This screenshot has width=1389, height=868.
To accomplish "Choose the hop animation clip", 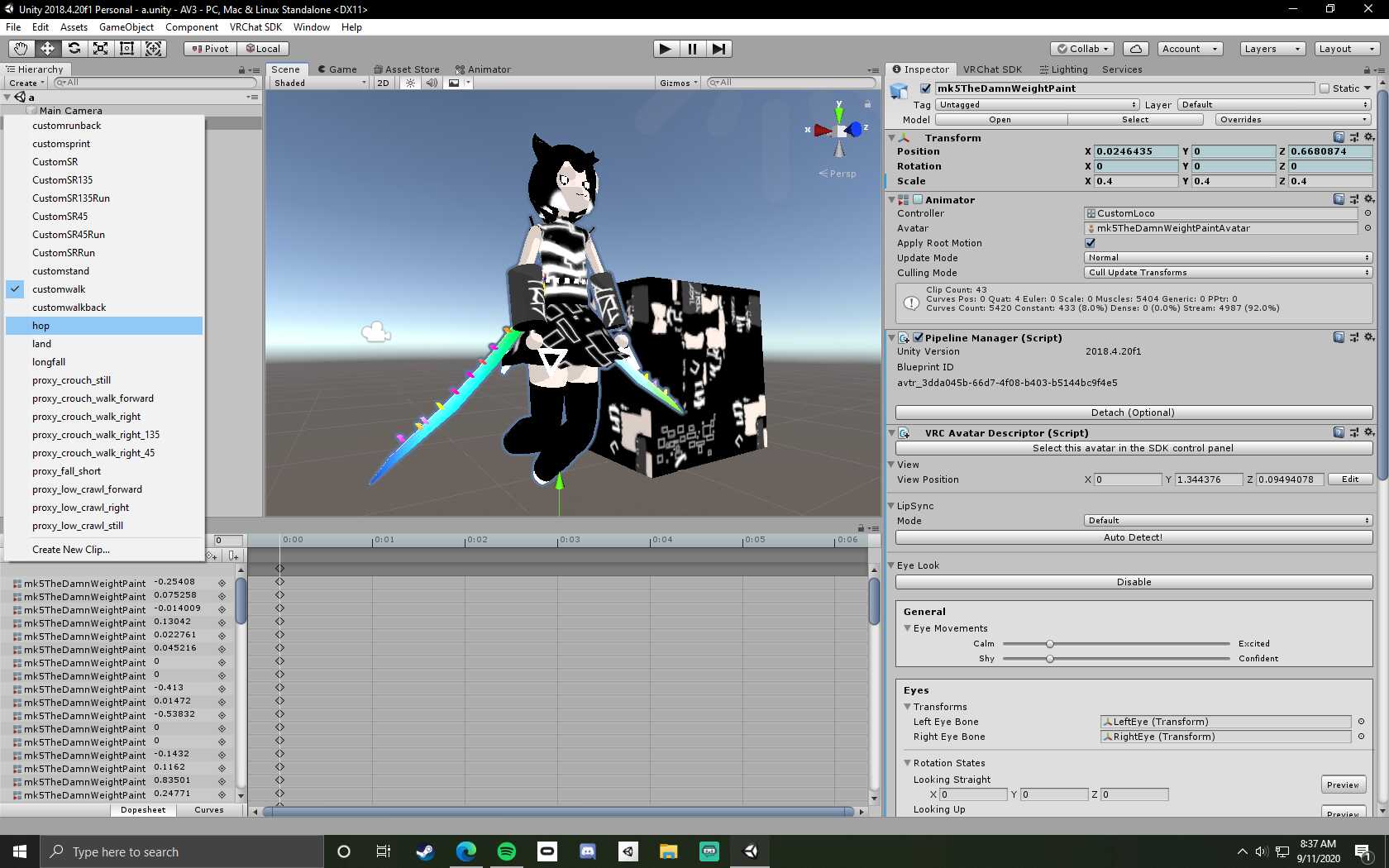I will pyautogui.click(x=41, y=326).
